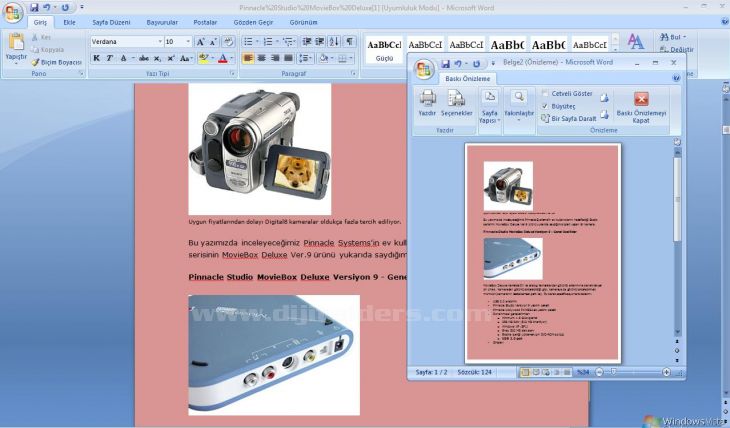Start a numbered list
The height and width of the screenshot is (428, 730).
pyautogui.click(x=268, y=42)
